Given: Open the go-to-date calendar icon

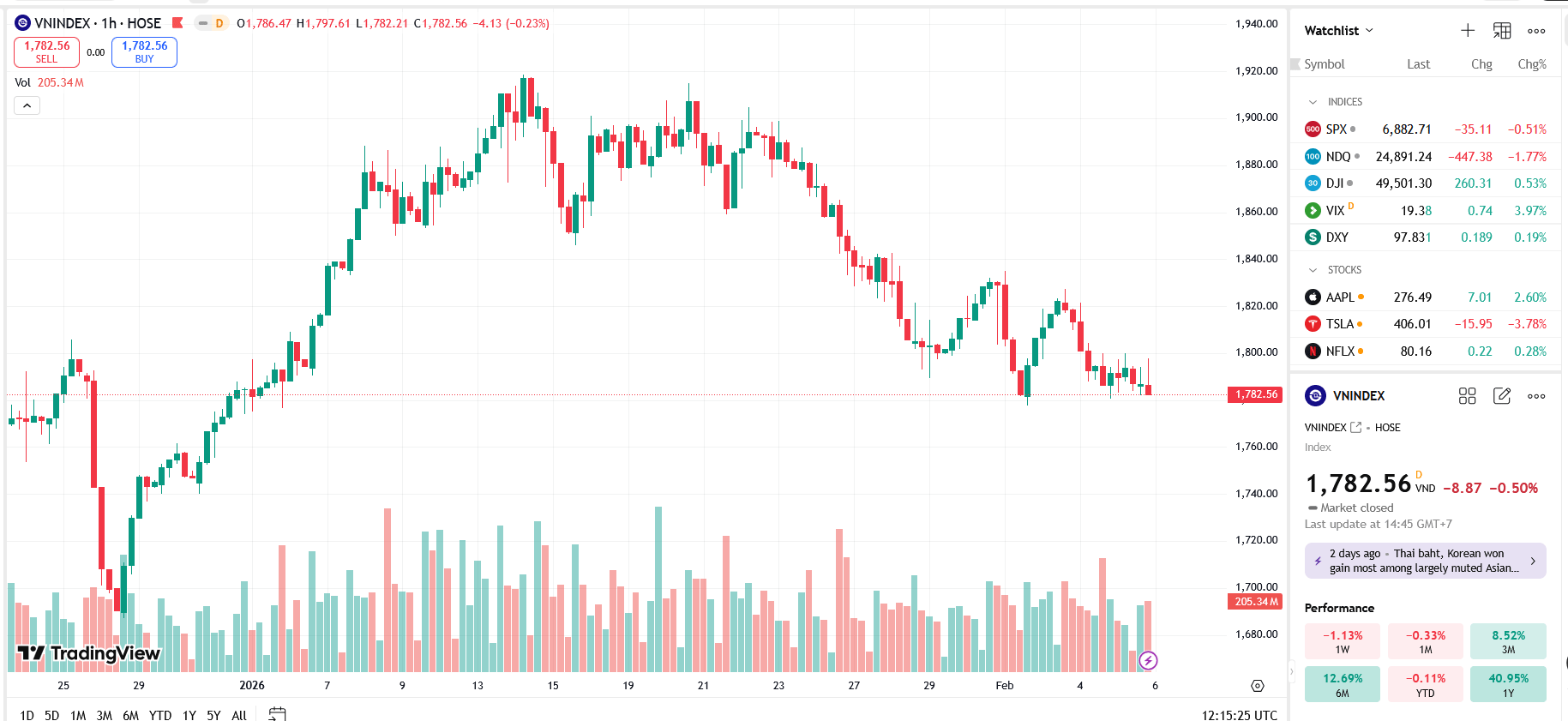Looking at the screenshot, I should (x=276, y=712).
